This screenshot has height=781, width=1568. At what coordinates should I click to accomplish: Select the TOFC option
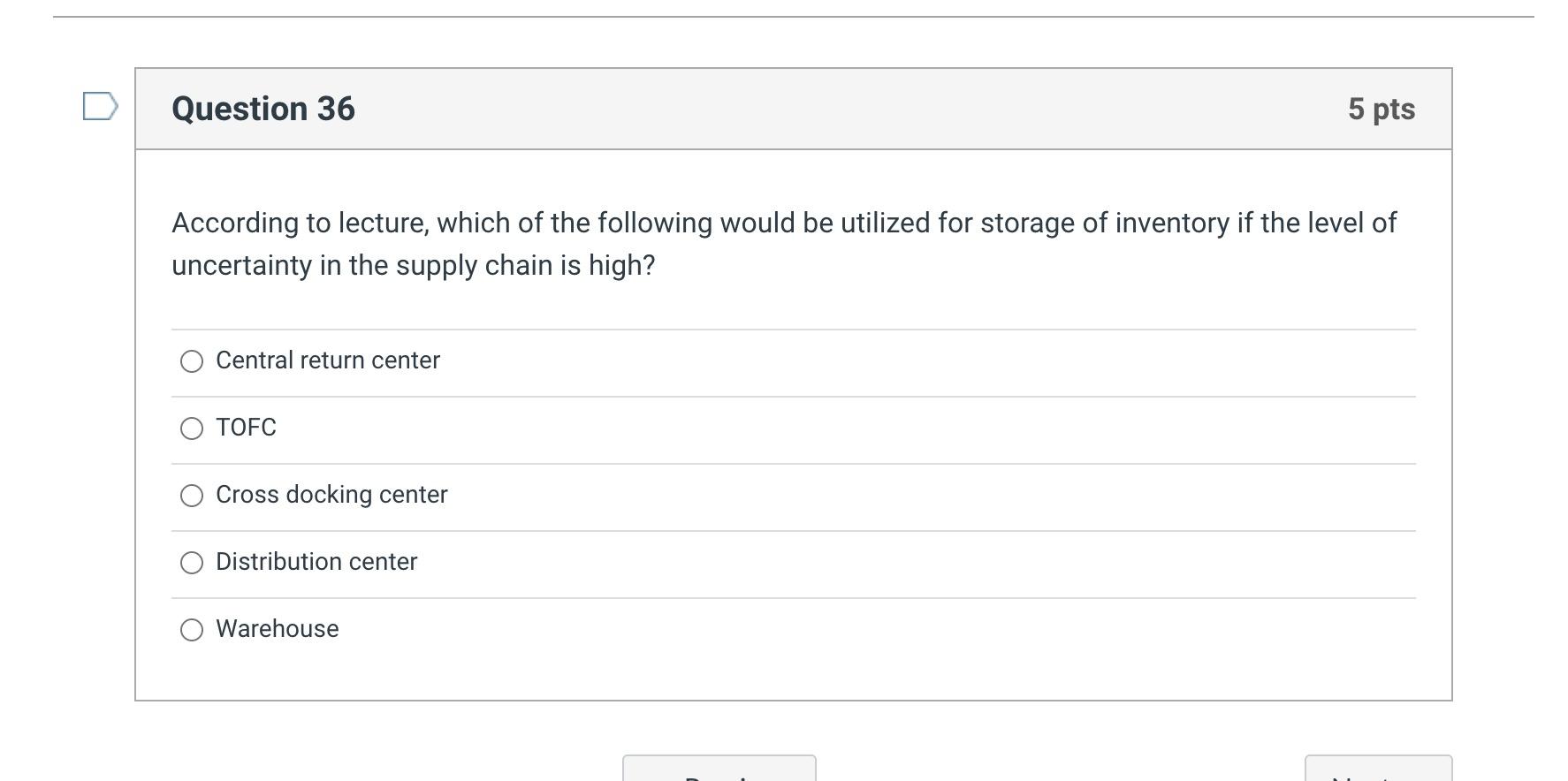(x=191, y=428)
